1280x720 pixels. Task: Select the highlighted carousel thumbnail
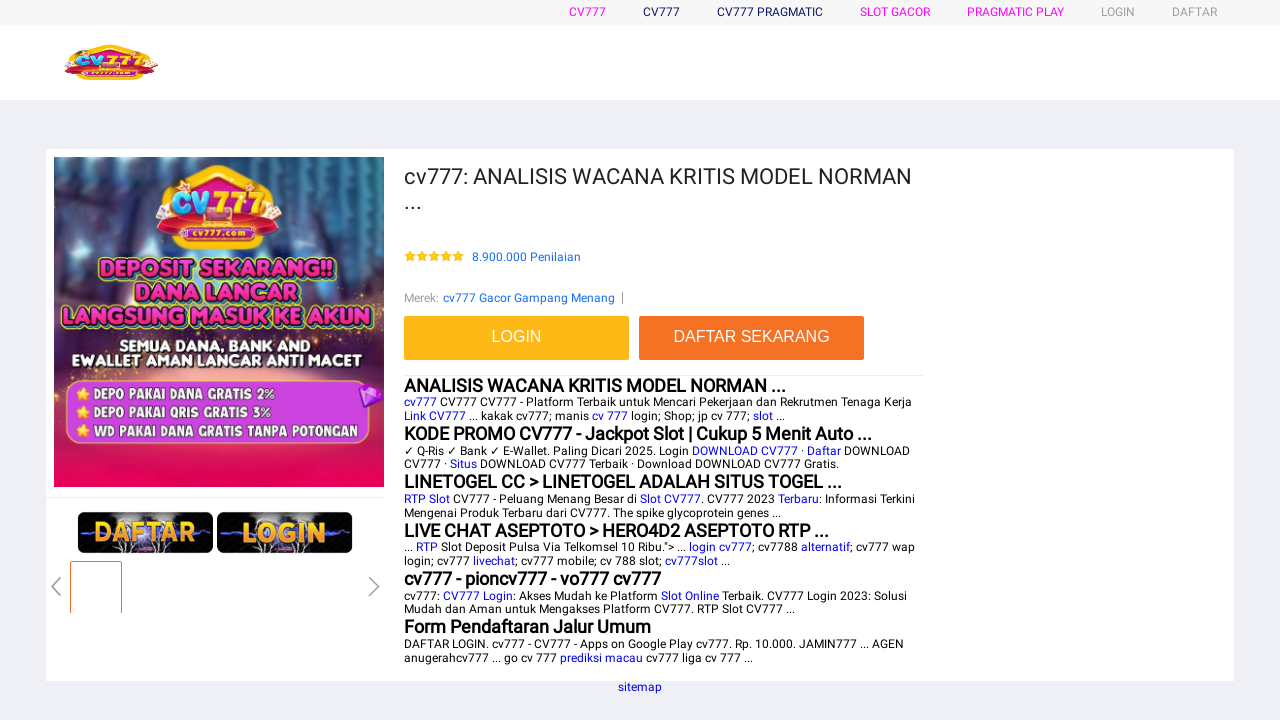[96, 587]
